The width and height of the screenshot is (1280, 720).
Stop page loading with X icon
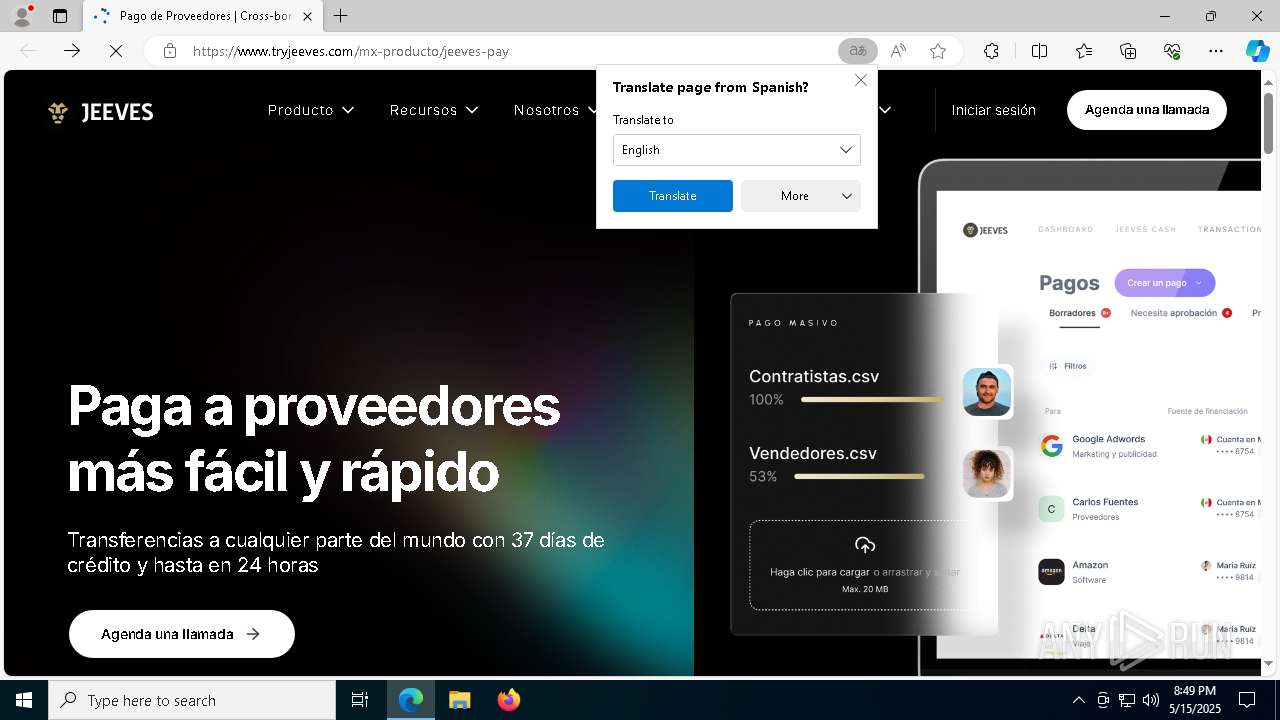click(x=116, y=51)
